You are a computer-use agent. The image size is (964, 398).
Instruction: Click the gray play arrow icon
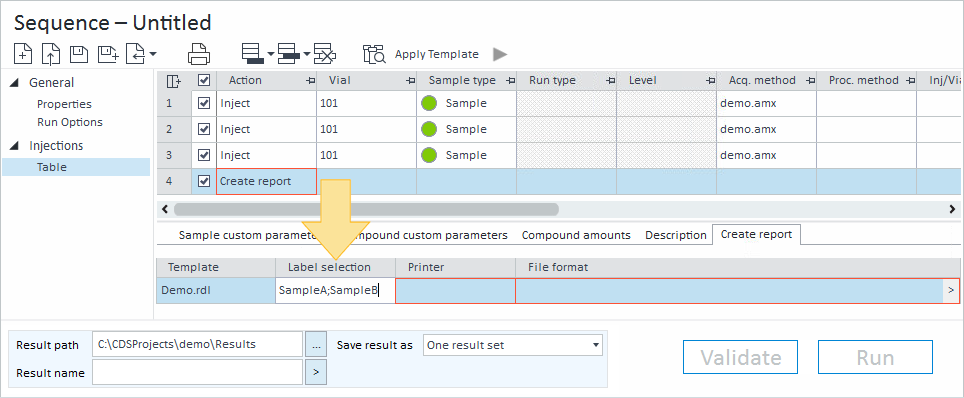[500, 54]
